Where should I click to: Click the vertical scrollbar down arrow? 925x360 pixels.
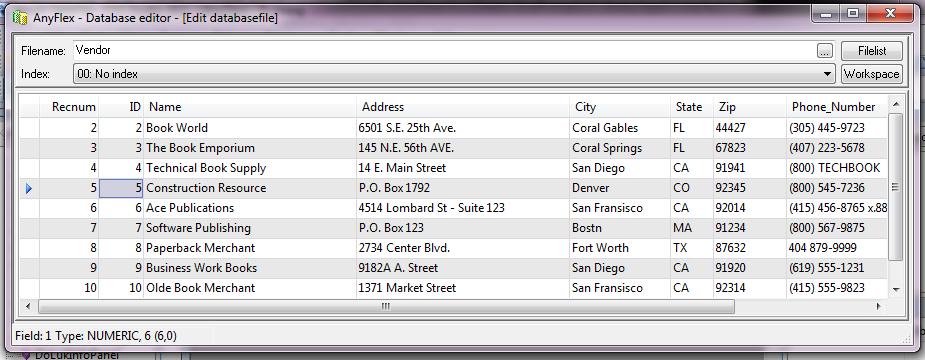[896, 290]
